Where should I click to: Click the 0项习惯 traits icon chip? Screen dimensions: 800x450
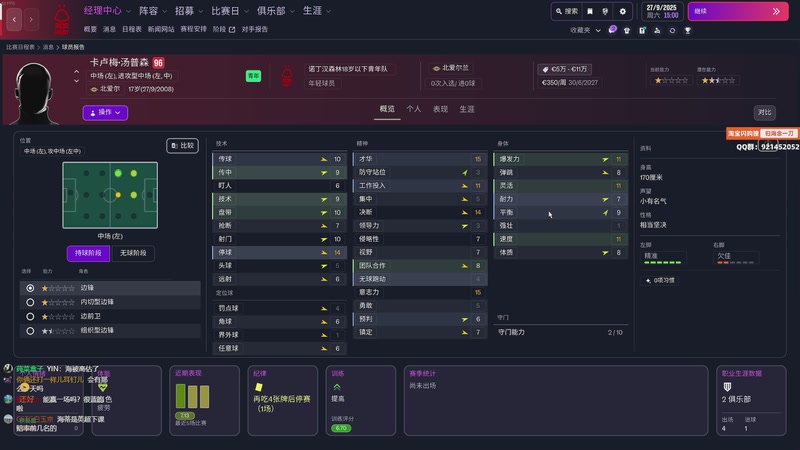pos(660,280)
